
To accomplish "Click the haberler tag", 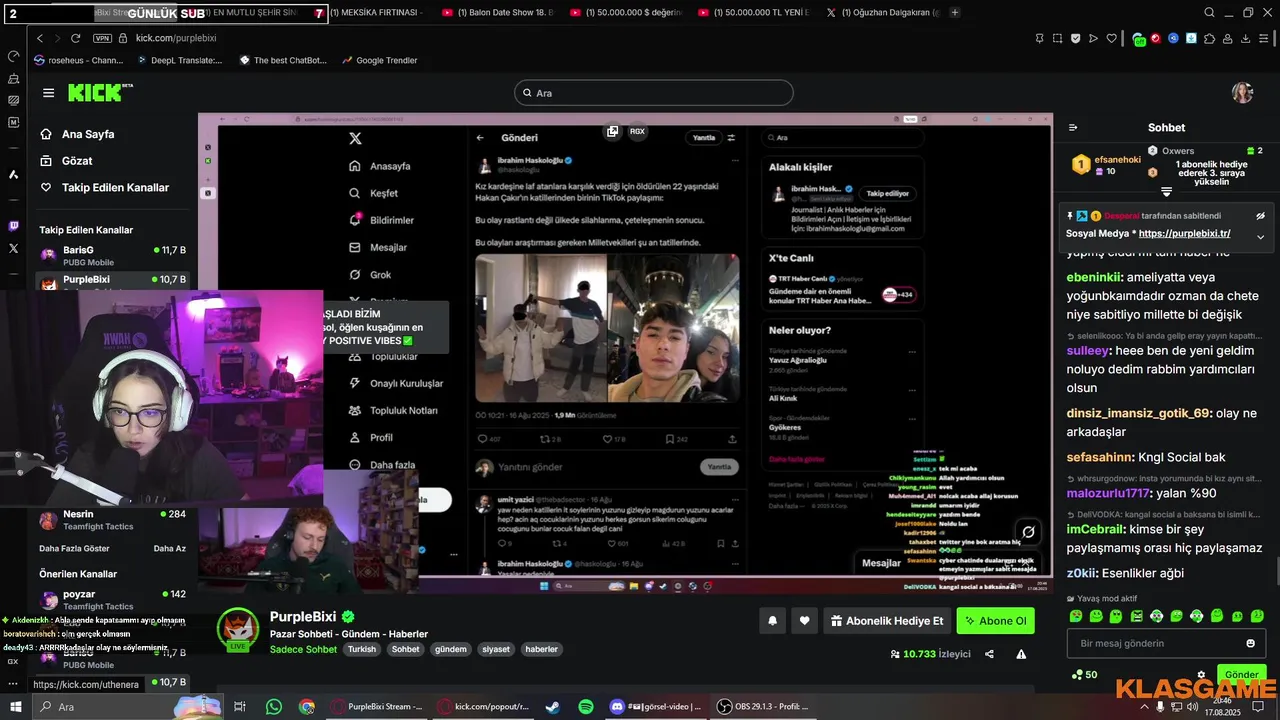I will pyautogui.click(x=541, y=649).
